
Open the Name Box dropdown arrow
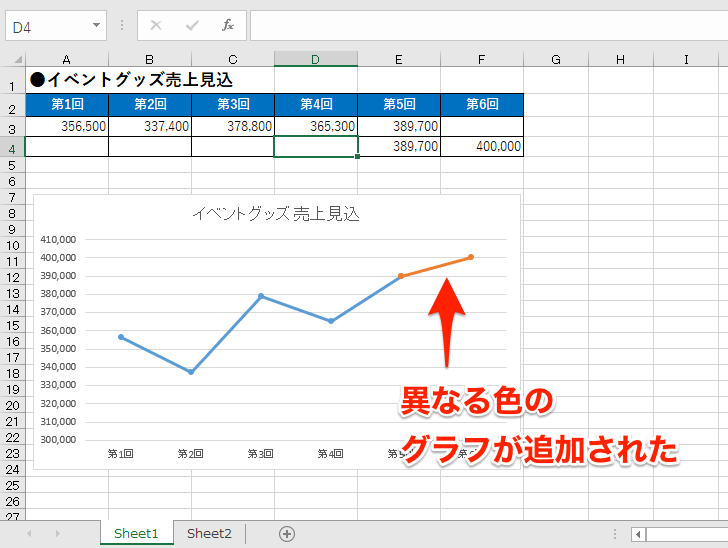(96, 25)
